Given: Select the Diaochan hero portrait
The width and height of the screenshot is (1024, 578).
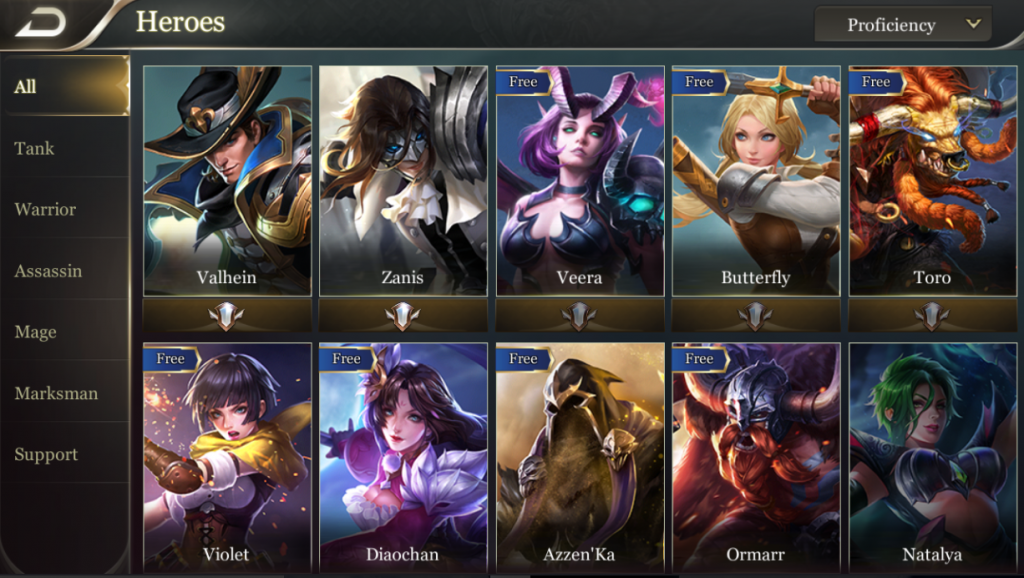Looking at the screenshot, I should (403, 458).
